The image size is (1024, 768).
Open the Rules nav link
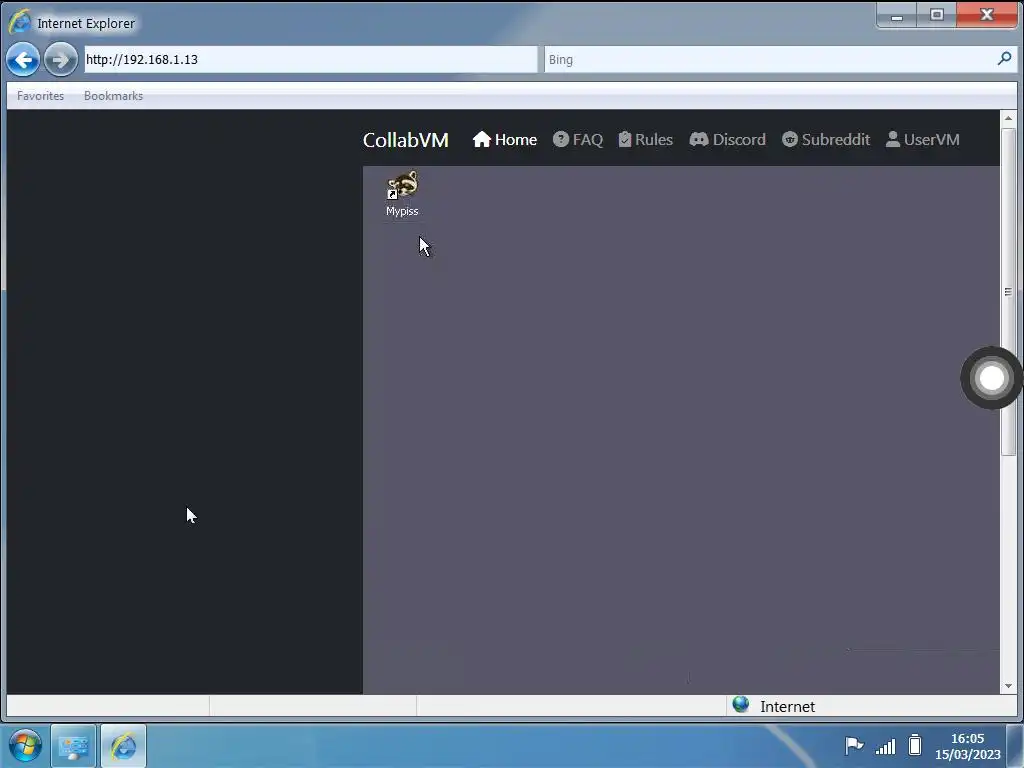[x=645, y=139]
